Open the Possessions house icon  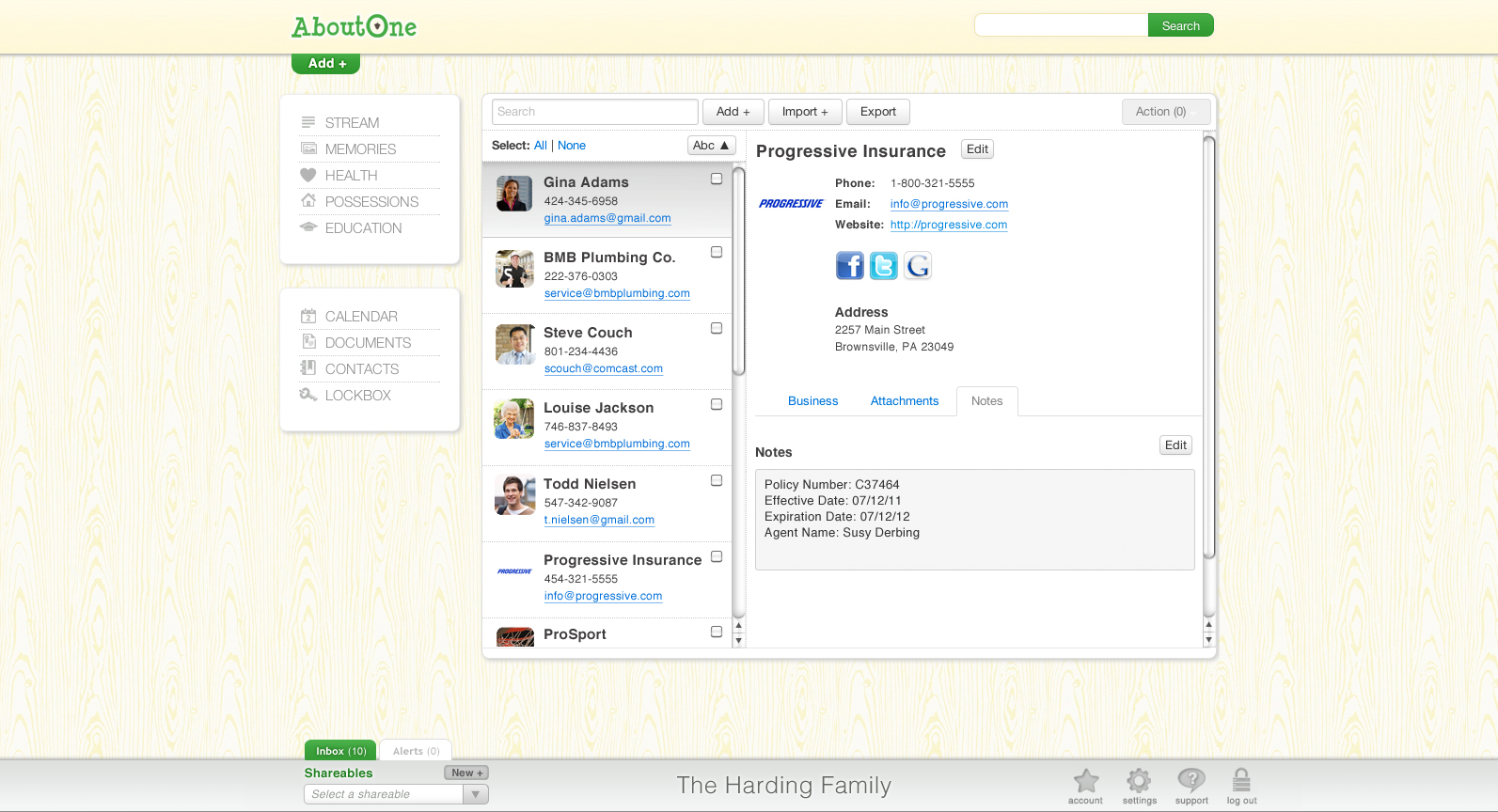click(307, 200)
